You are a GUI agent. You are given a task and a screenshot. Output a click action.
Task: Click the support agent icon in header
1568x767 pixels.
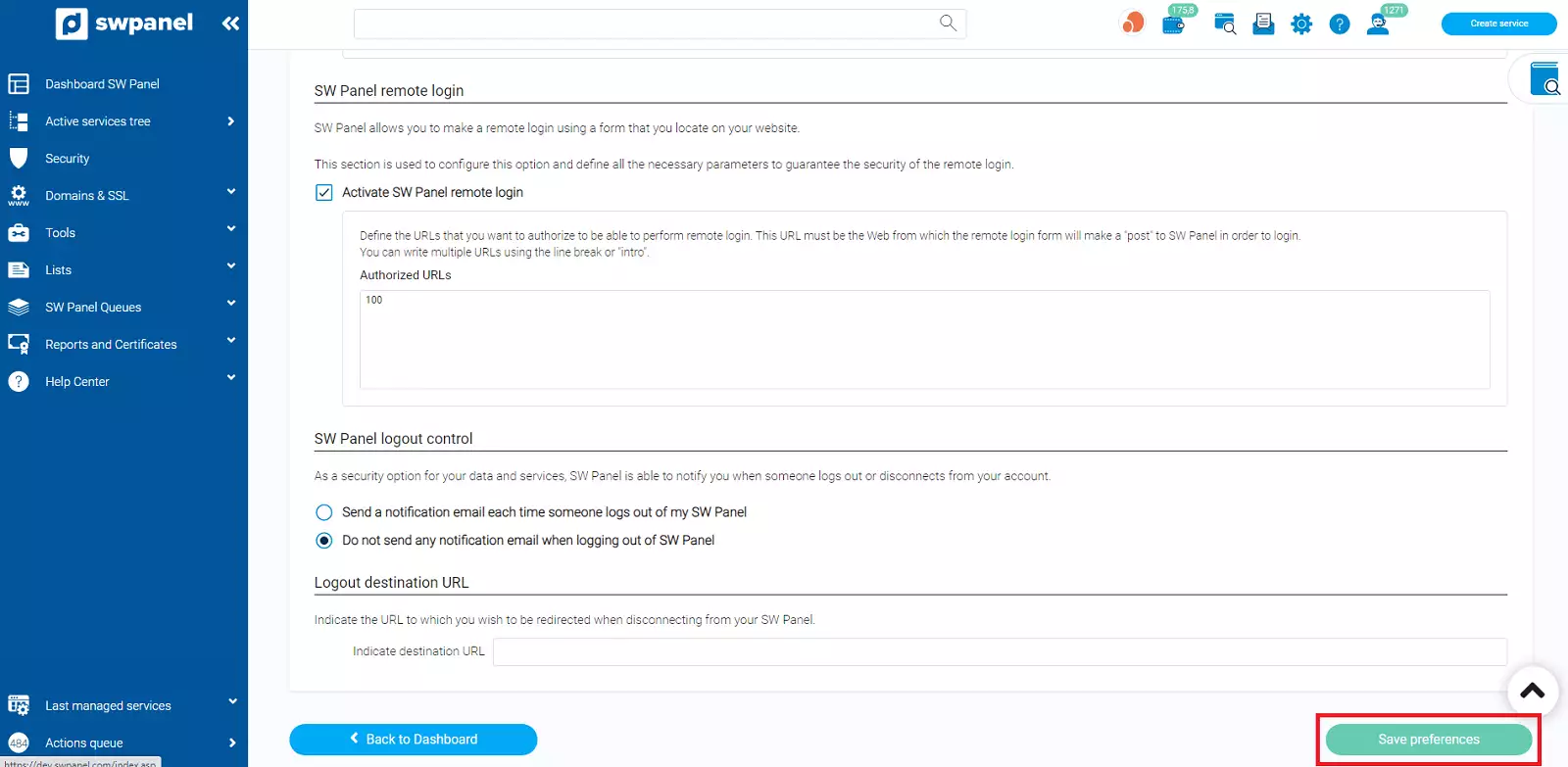(1378, 24)
